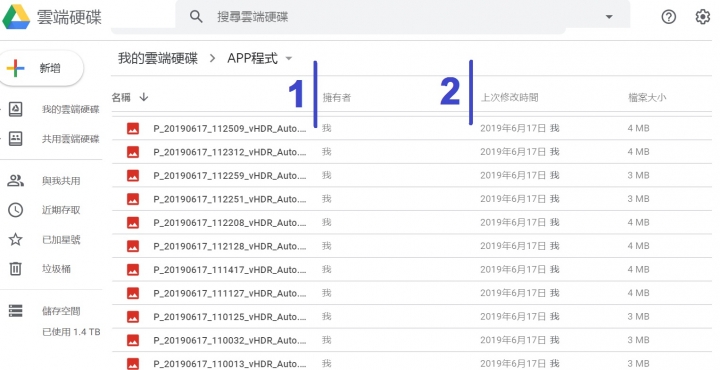Click the 檔案大小 column header
This screenshot has height=370, width=720.
[647, 97]
